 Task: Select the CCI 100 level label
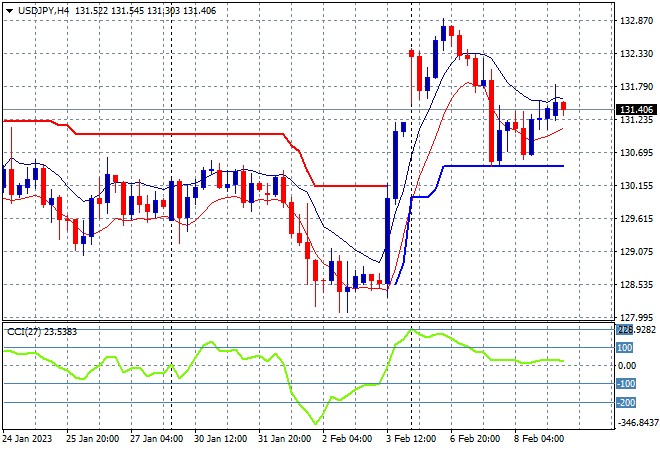tap(625, 348)
